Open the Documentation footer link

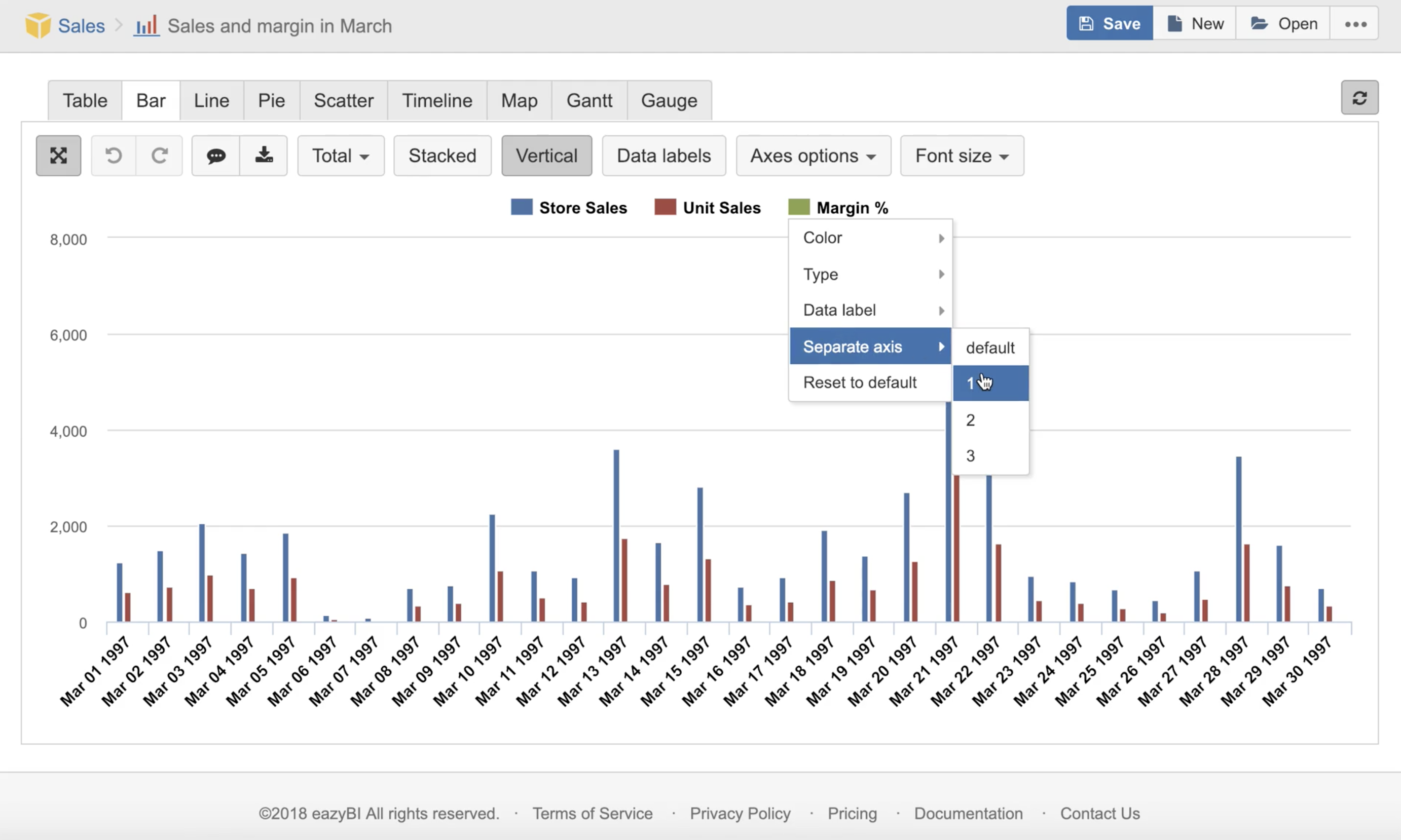(968, 813)
